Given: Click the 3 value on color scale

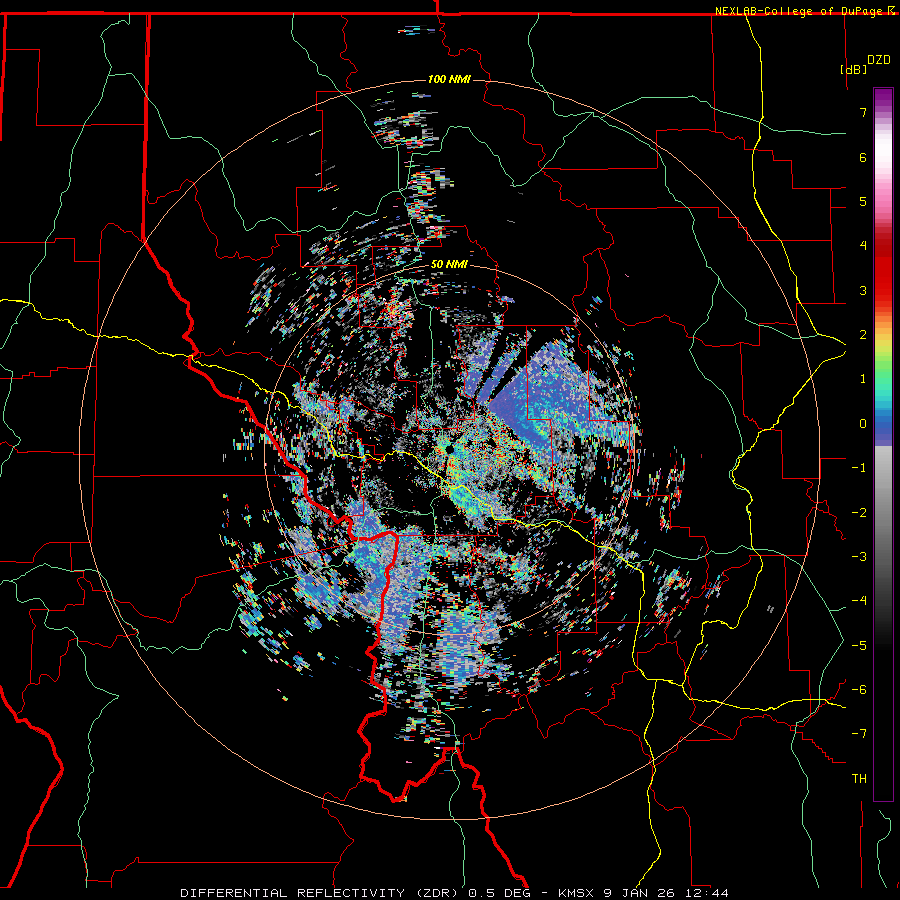Looking at the screenshot, I should [x=863, y=290].
